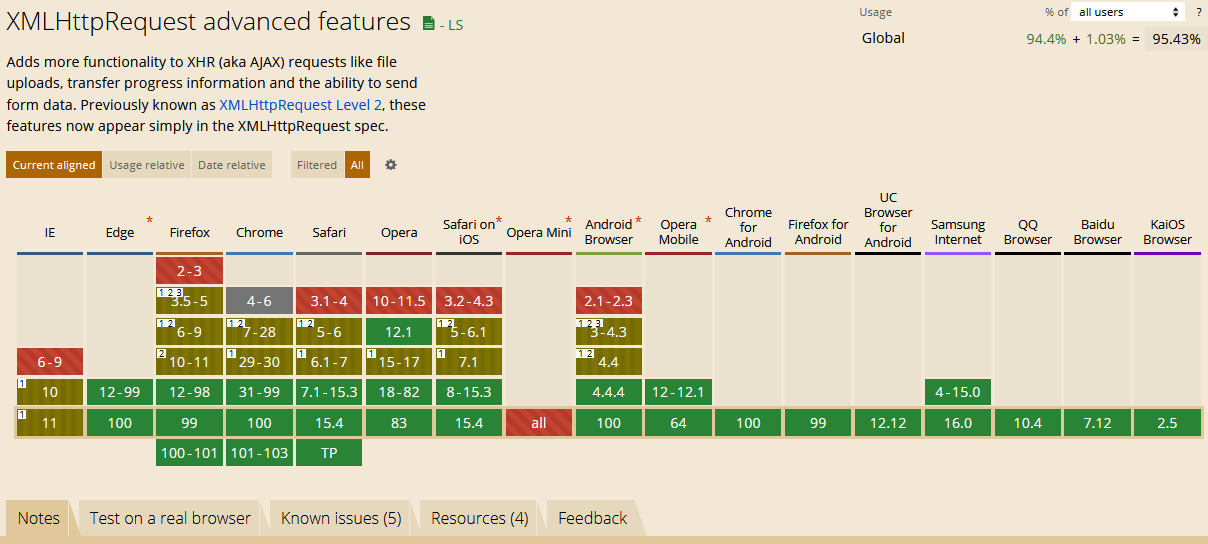Click the Samsung Internet column header
1208x544 pixels.
click(958, 232)
